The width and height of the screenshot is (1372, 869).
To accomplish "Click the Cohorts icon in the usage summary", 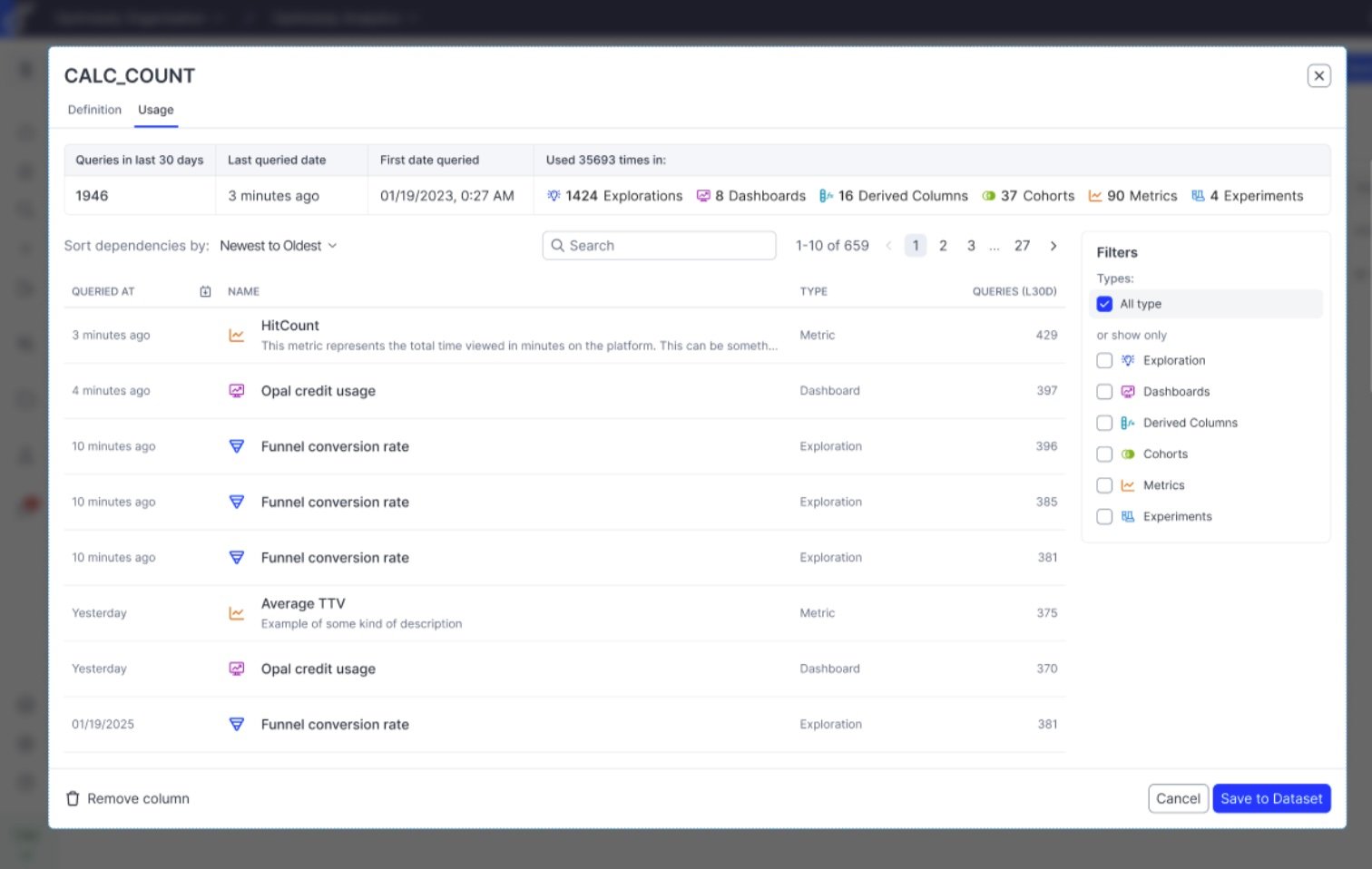I will pyautogui.click(x=989, y=196).
